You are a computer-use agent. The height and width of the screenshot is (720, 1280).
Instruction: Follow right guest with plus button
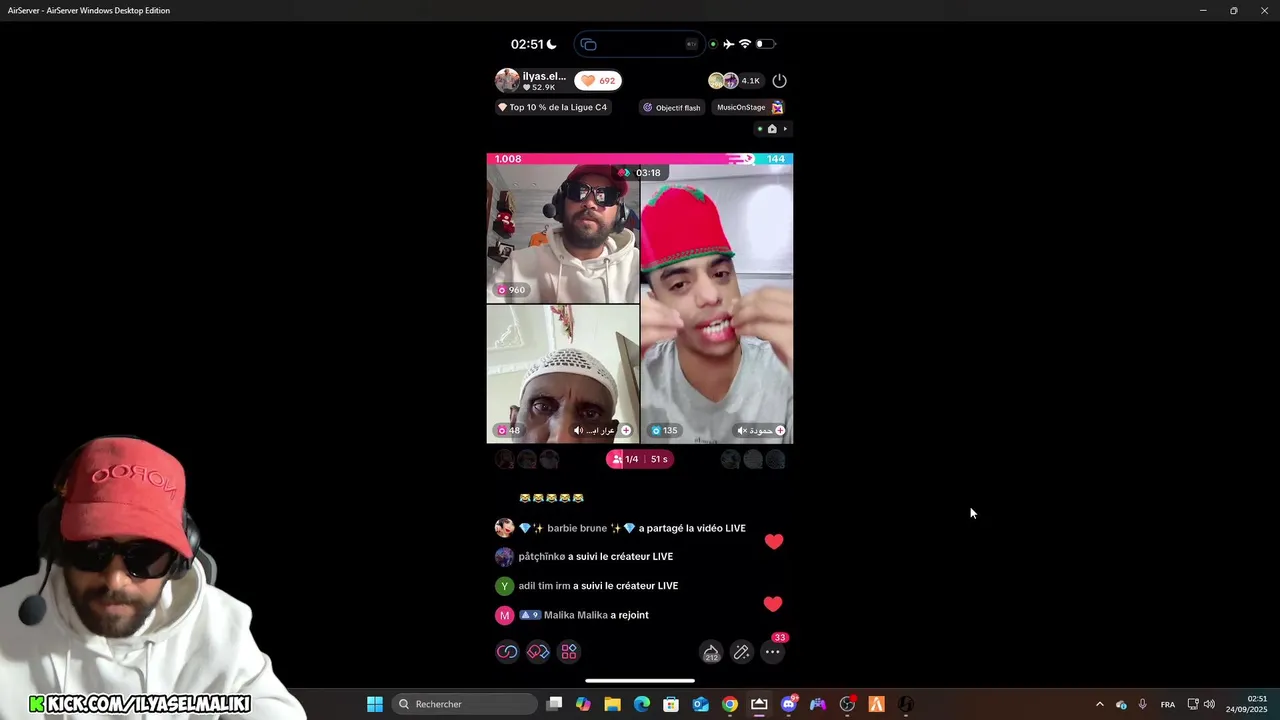(780, 431)
